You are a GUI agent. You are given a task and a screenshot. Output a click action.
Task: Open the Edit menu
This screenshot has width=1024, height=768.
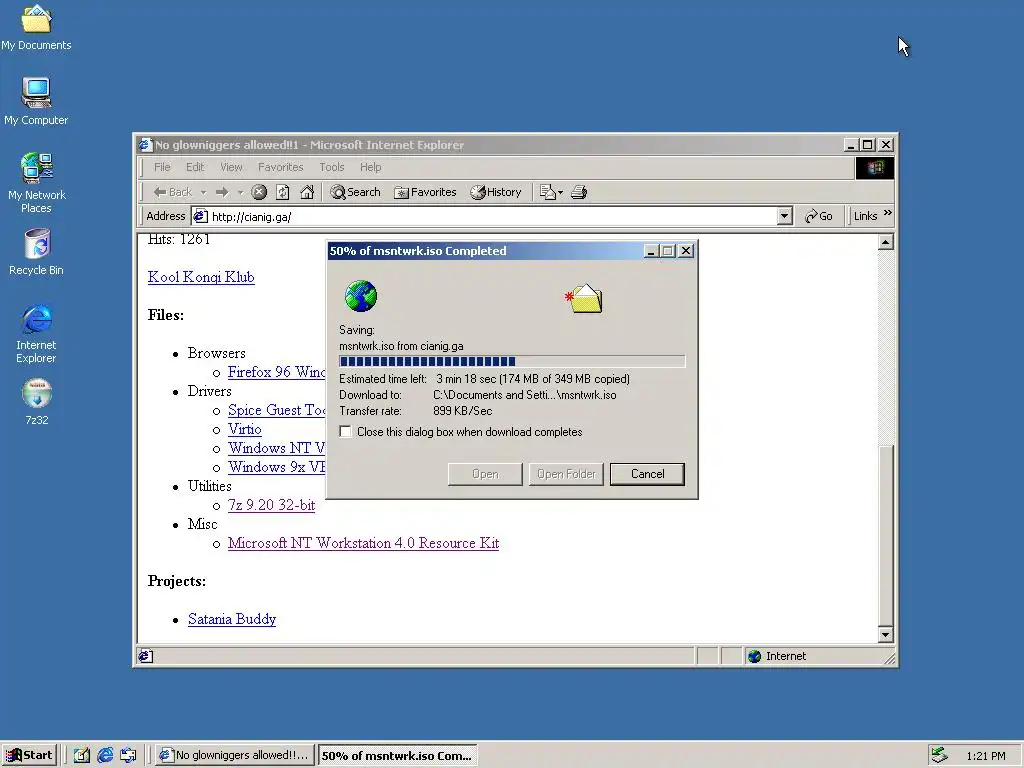195,167
